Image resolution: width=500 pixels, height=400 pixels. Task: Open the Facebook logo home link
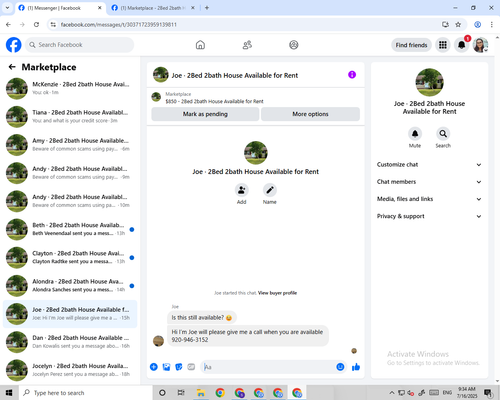pyautogui.click(x=14, y=45)
